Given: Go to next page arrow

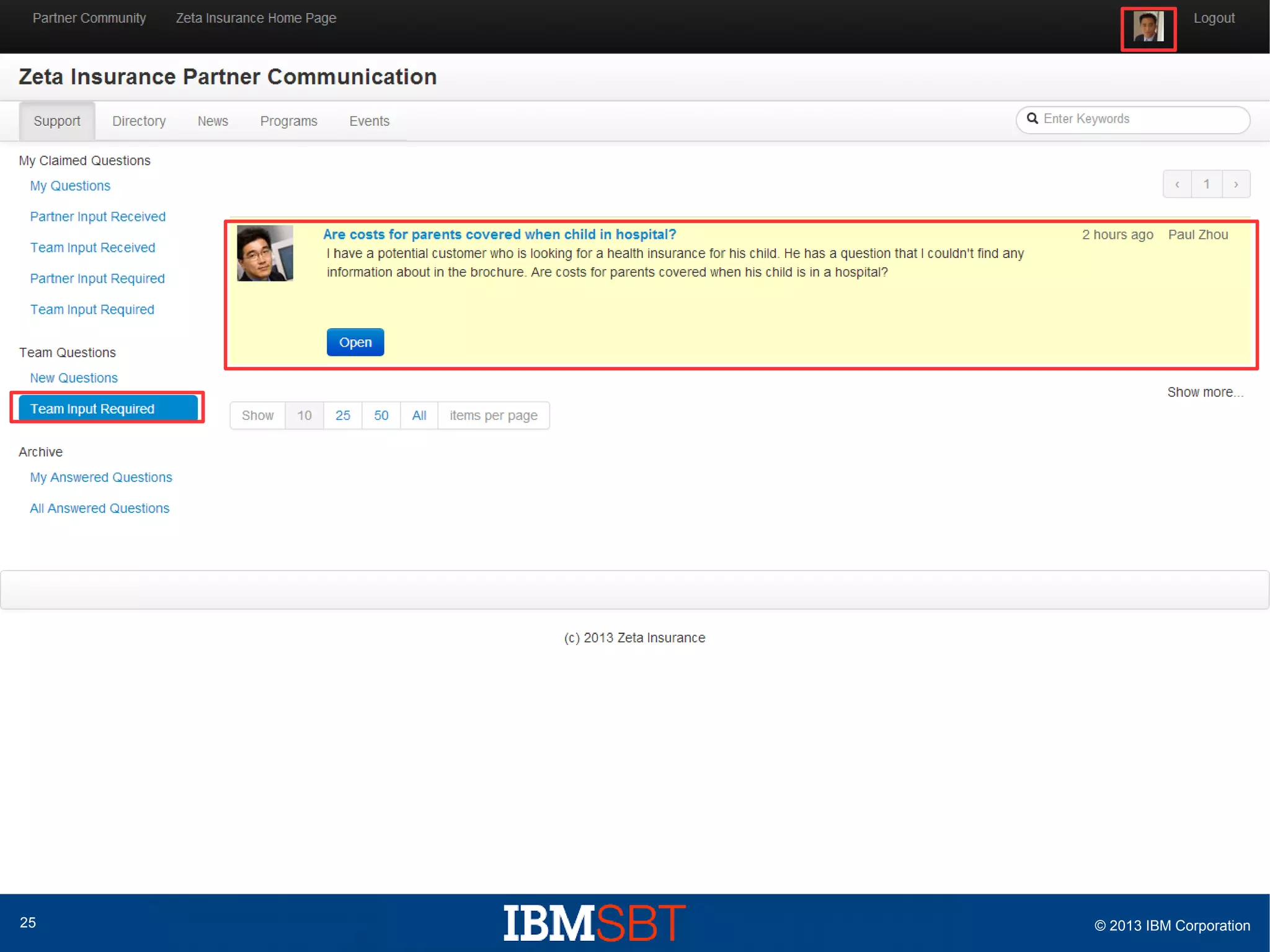Looking at the screenshot, I should pyautogui.click(x=1236, y=184).
